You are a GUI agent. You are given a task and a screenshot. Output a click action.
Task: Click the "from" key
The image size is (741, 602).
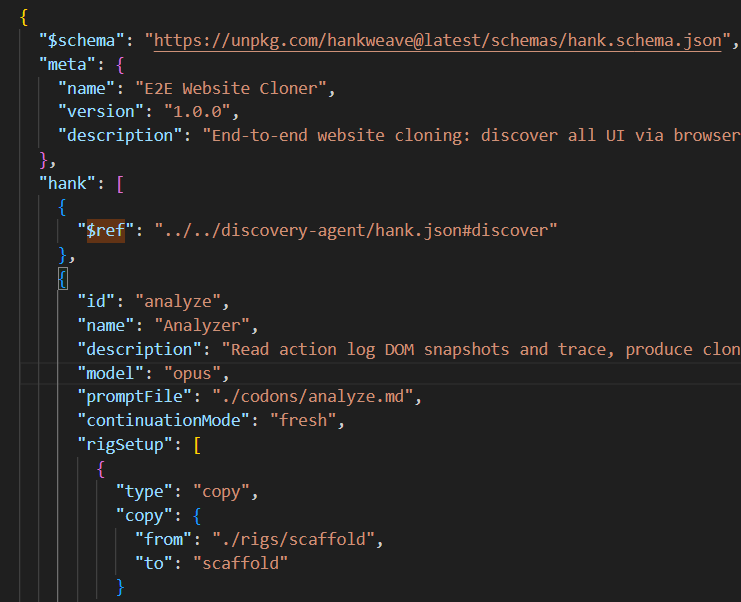(163, 539)
